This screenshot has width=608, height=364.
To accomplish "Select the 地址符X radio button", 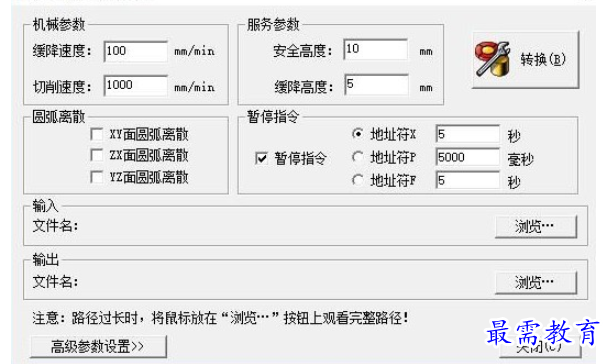I will coord(358,134).
